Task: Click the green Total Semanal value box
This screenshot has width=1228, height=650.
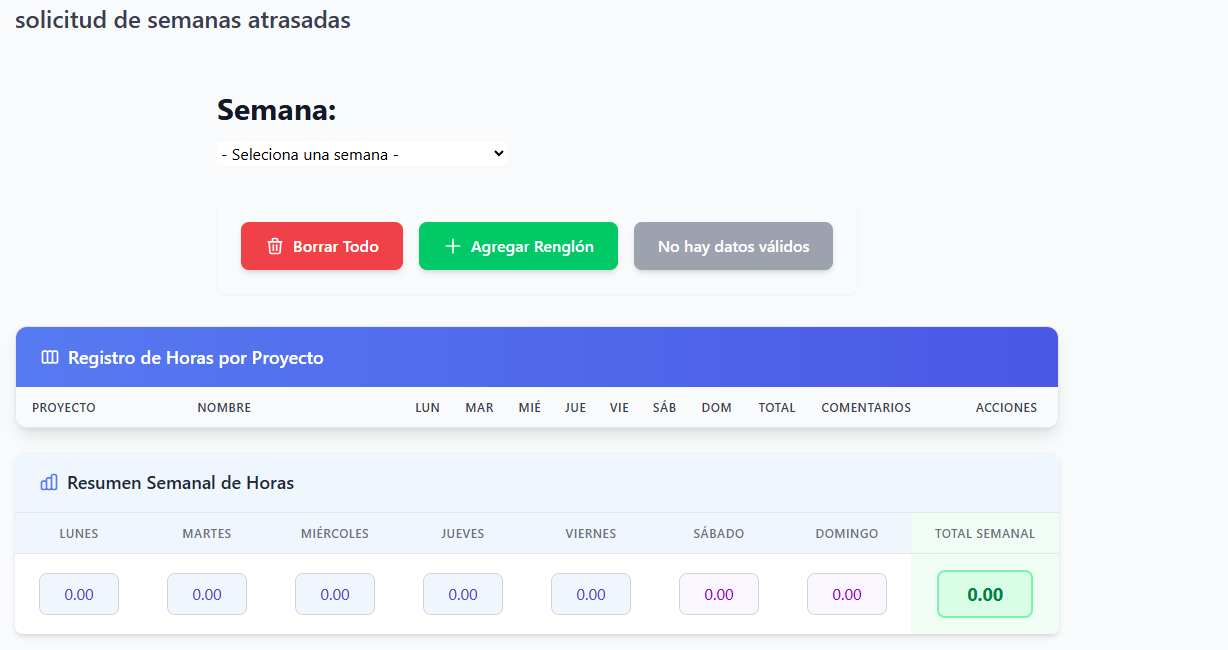Action: click(x=985, y=594)
